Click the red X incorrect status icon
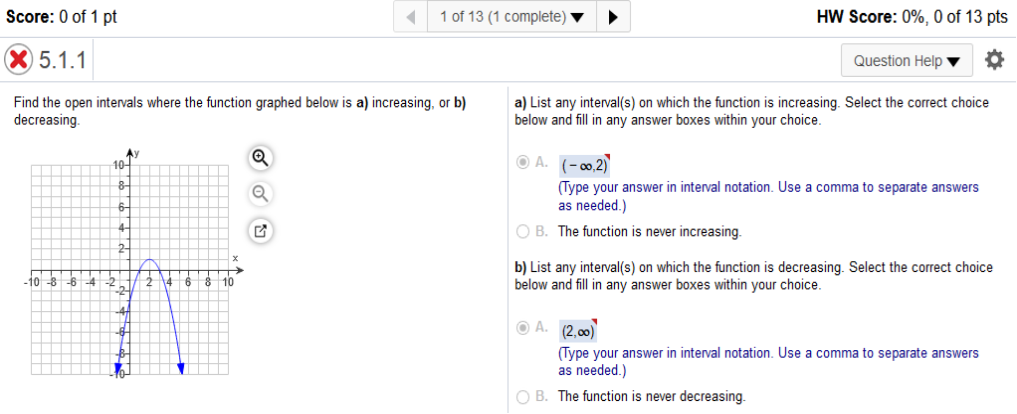Viewport: 1017px width, 414px height. coord(19,60)
